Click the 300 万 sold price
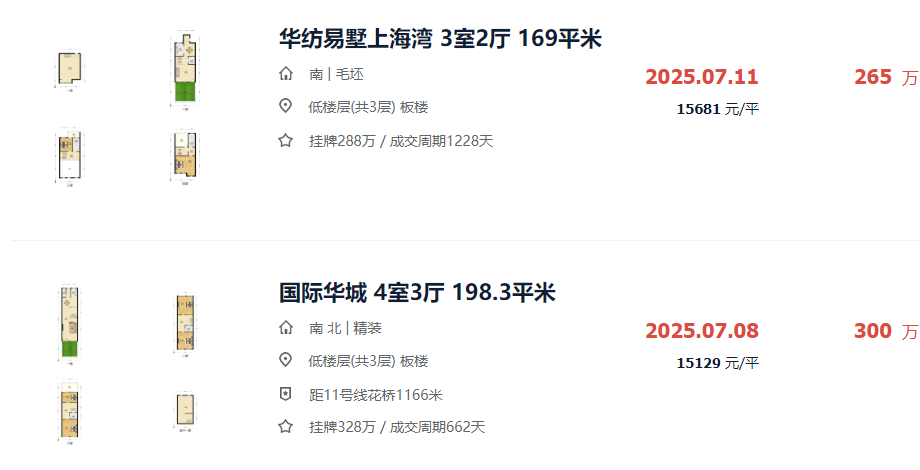The width and height of the screenshot is (920, 470). 885,331
